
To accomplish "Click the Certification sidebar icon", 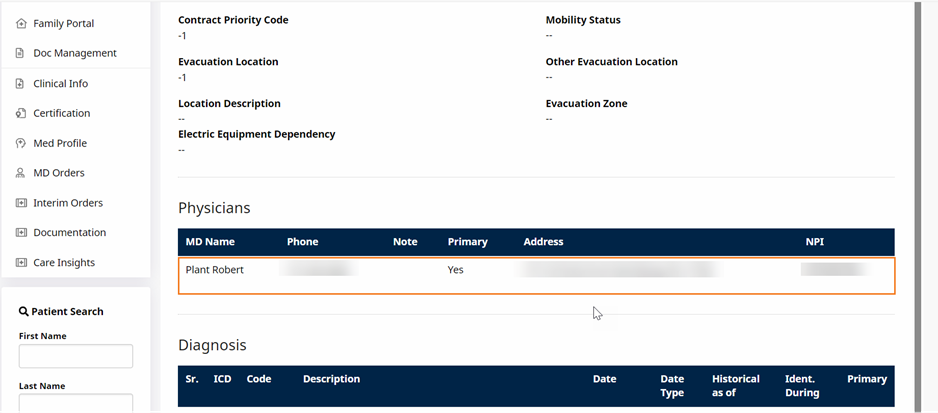I will point(21,113).
